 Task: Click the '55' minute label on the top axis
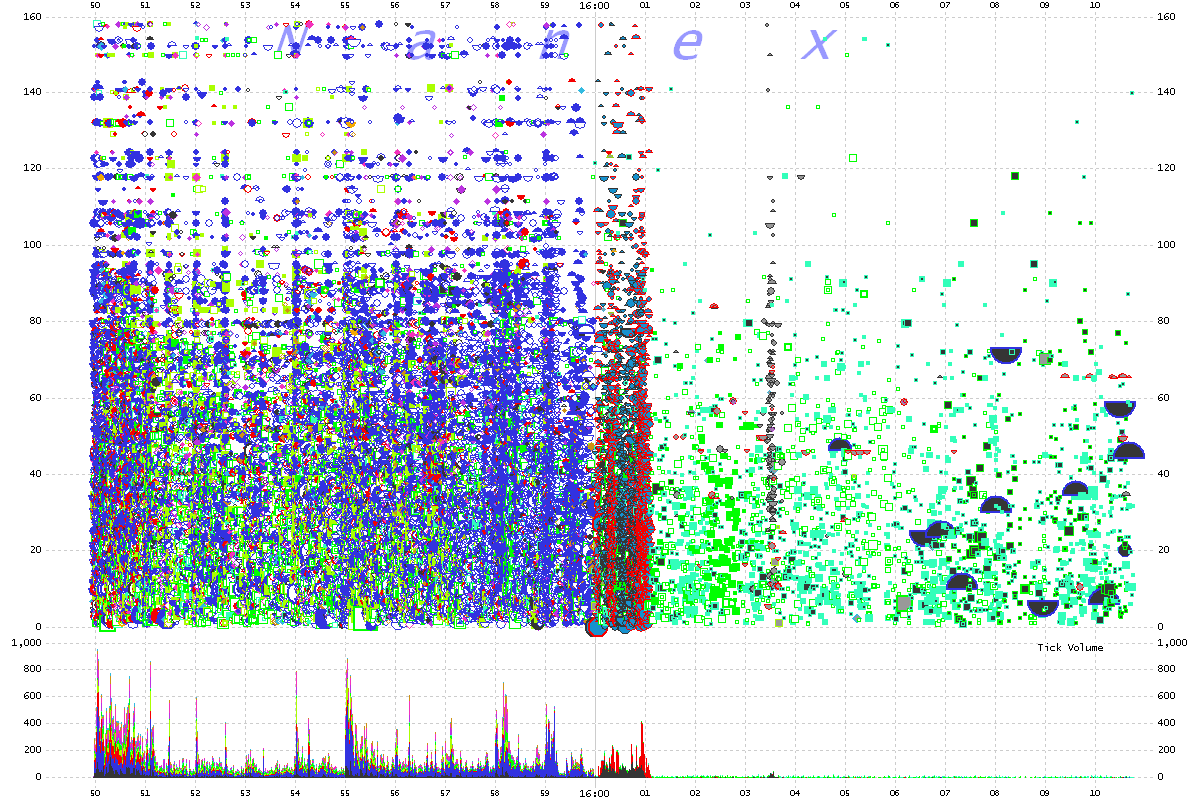point(345,5)
